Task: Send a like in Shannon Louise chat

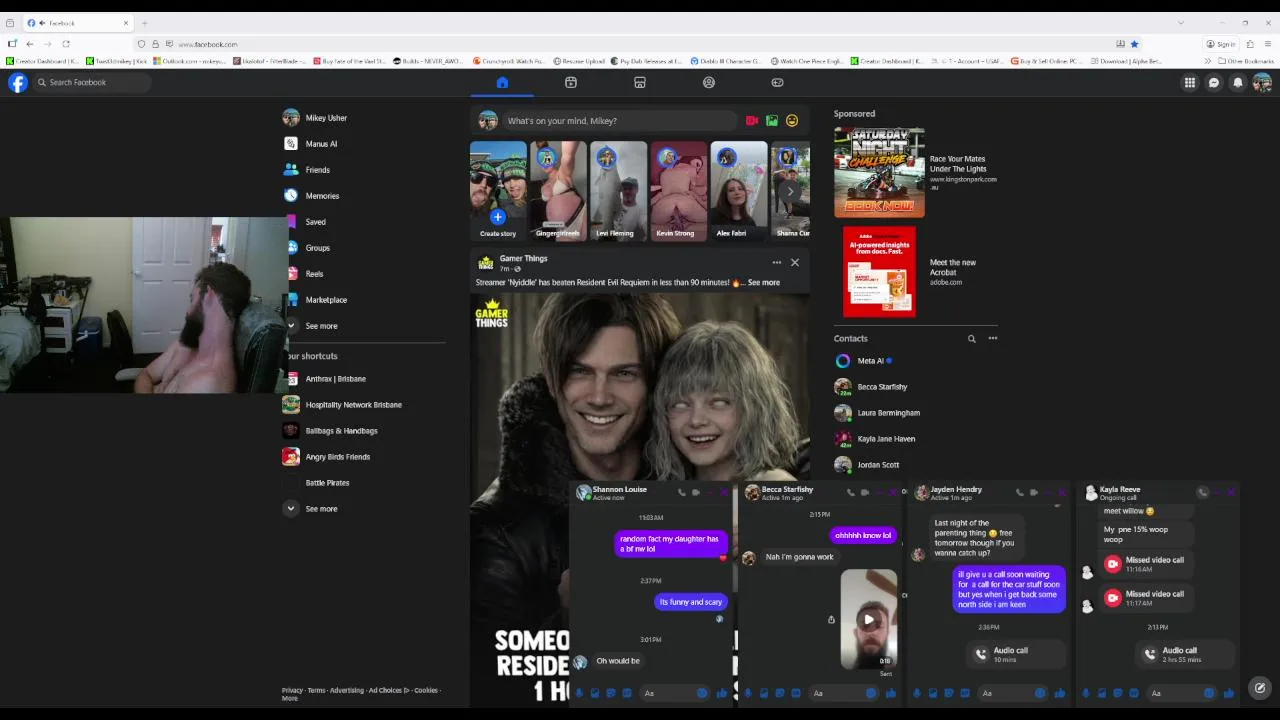Action: click(722, 693)
